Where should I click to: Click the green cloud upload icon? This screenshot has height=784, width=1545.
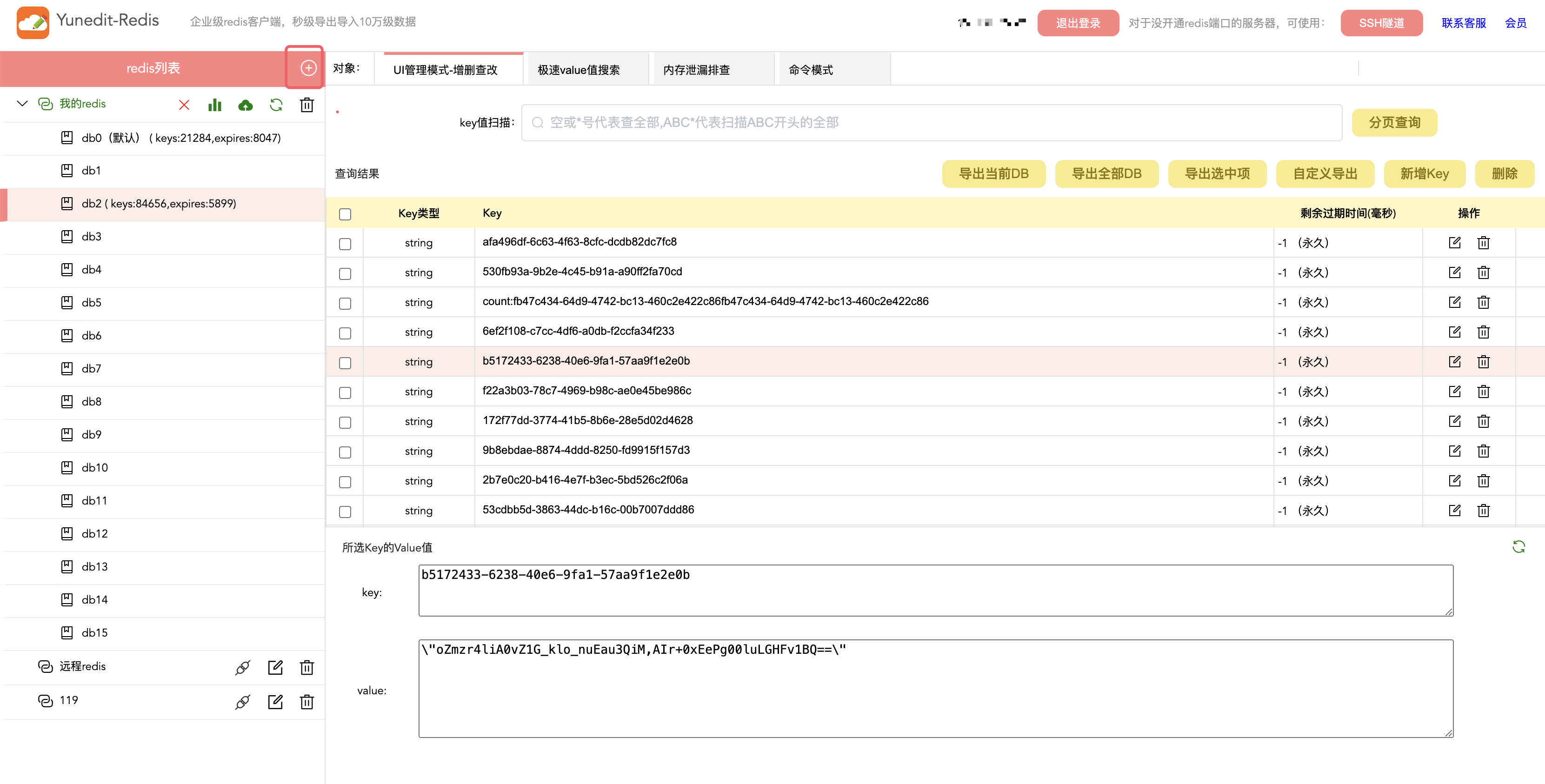(245, 105)
